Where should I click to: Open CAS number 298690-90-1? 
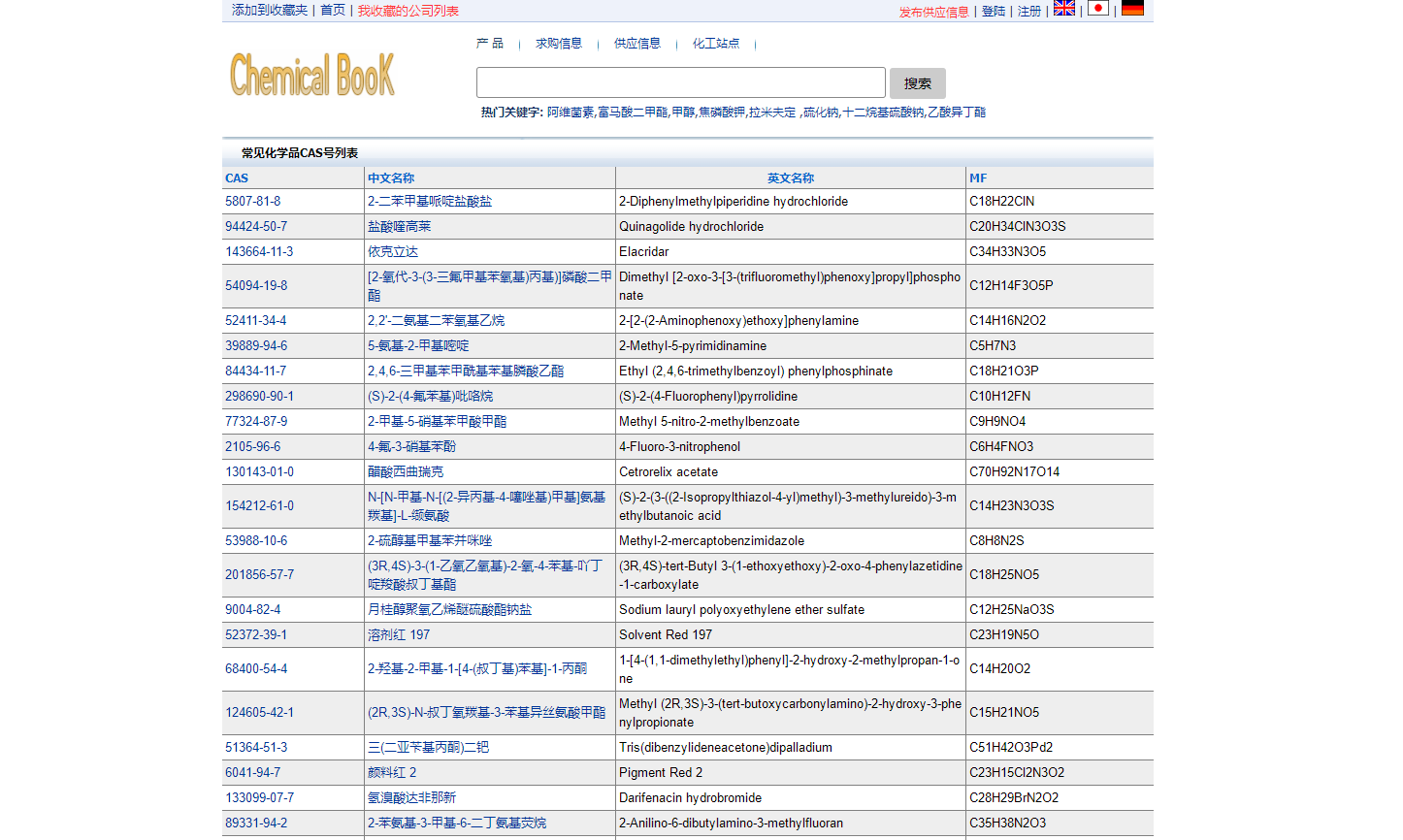click(x=259, y=397)
